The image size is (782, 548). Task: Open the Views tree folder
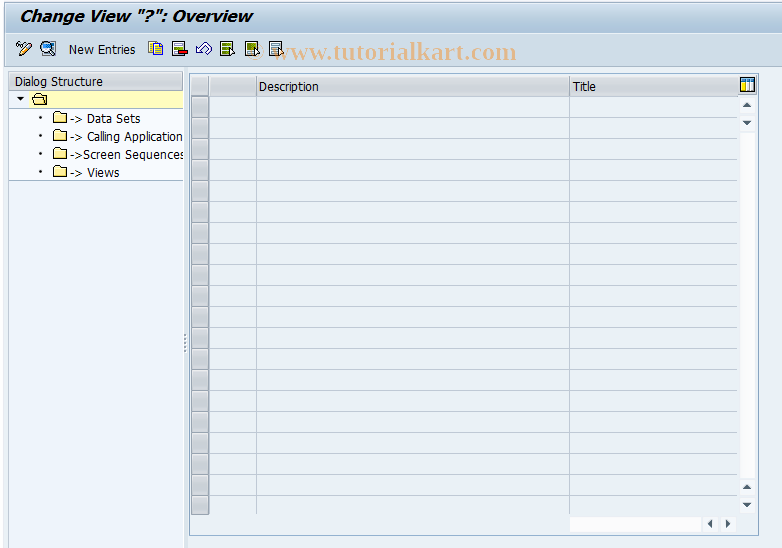[x=95, y=173]
